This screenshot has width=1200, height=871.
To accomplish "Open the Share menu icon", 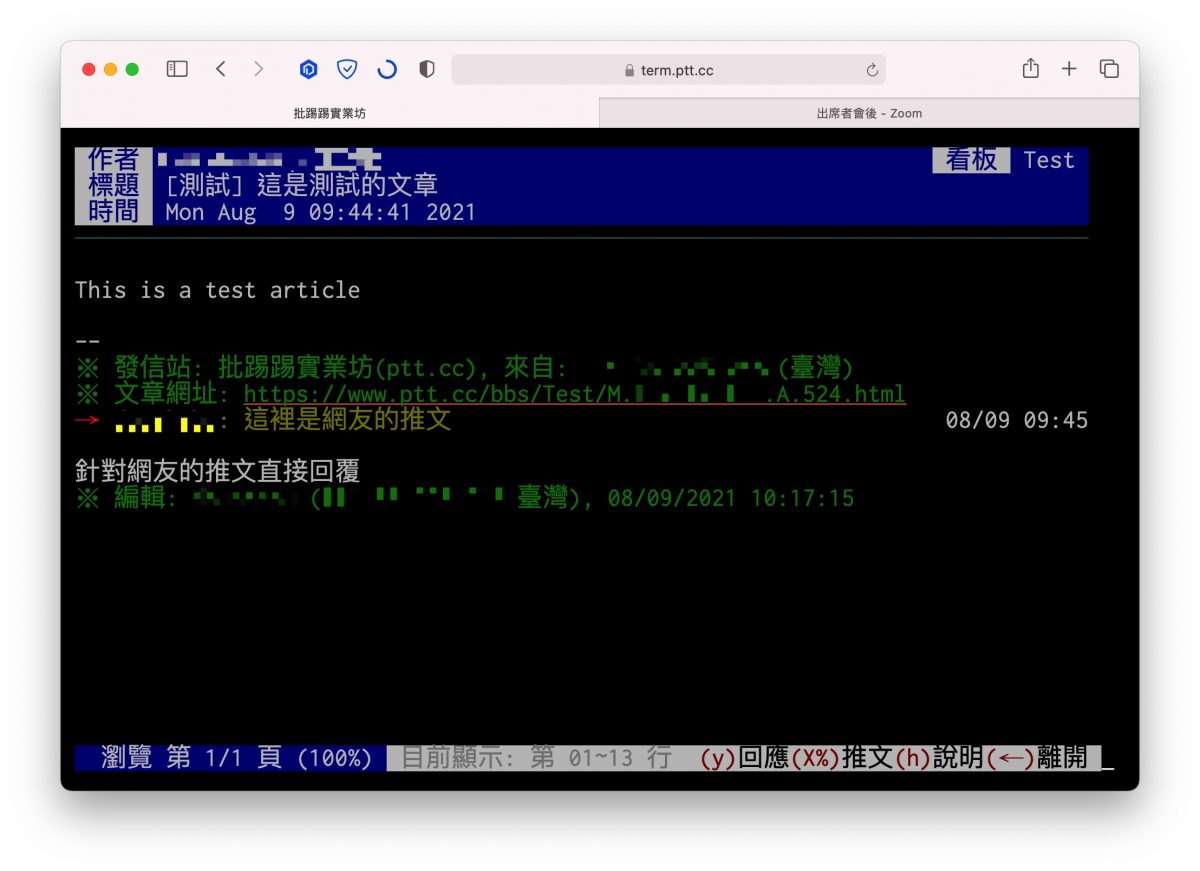I will pos(1031,68).
